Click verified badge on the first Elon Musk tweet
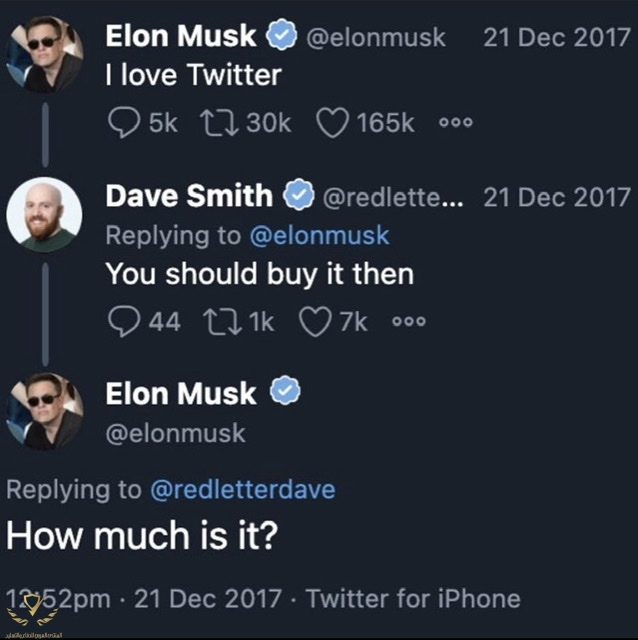Screen dimensions: 638x640 click(283, 39)
